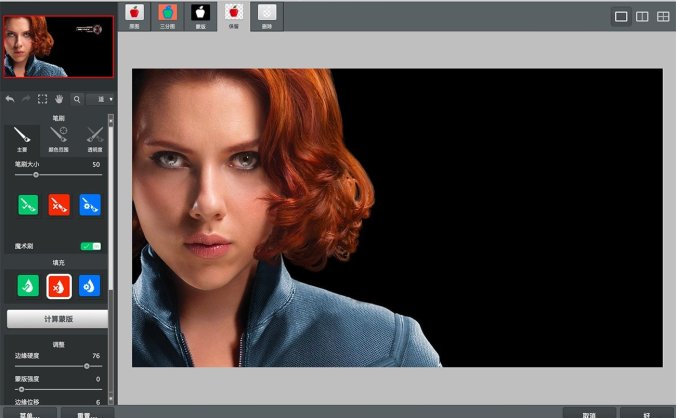Screen dimensions: 676x418
Task: Click the green fill bucket icon
Action: (x=27, y=284)
